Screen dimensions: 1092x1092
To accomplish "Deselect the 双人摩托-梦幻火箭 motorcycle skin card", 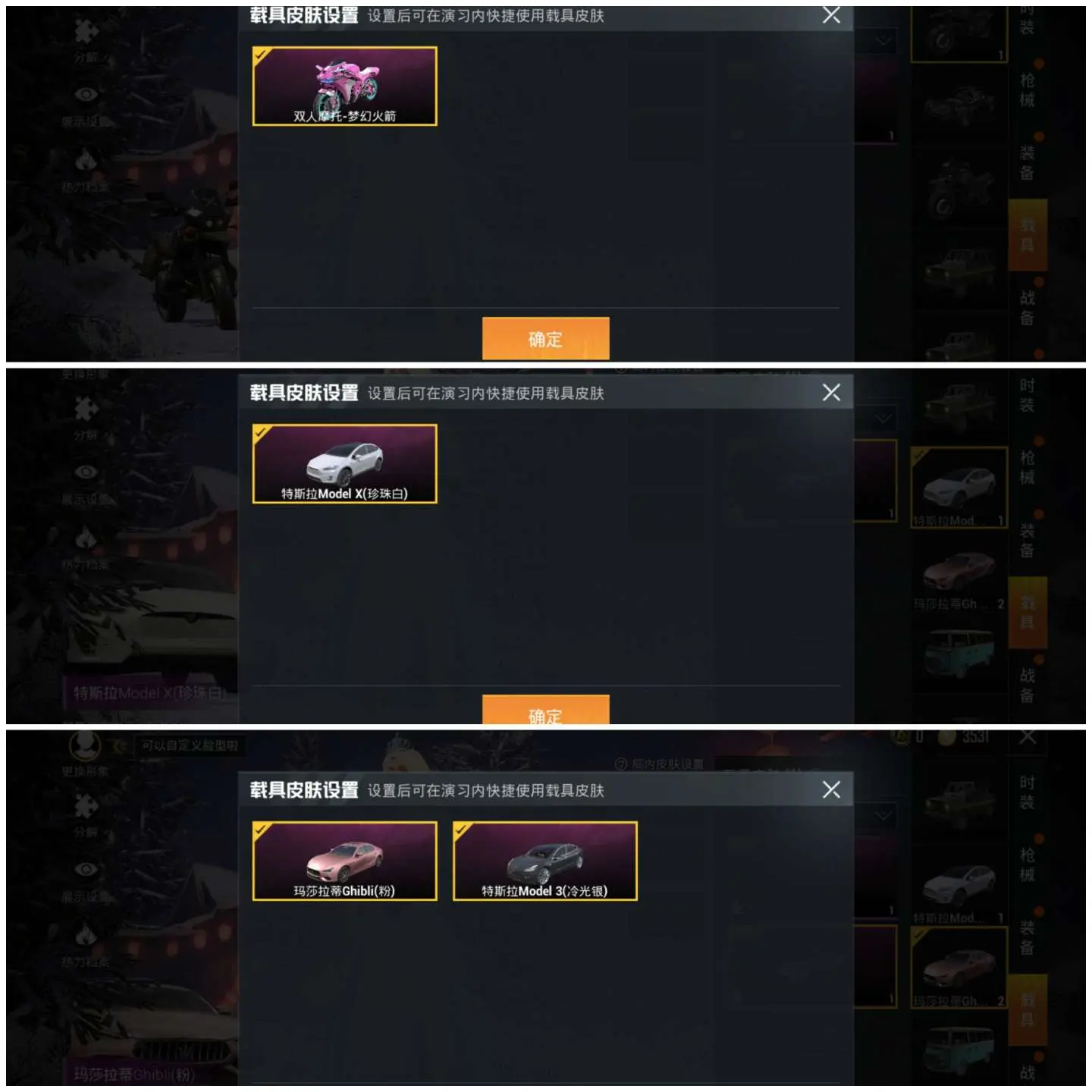I will (344, 86).
